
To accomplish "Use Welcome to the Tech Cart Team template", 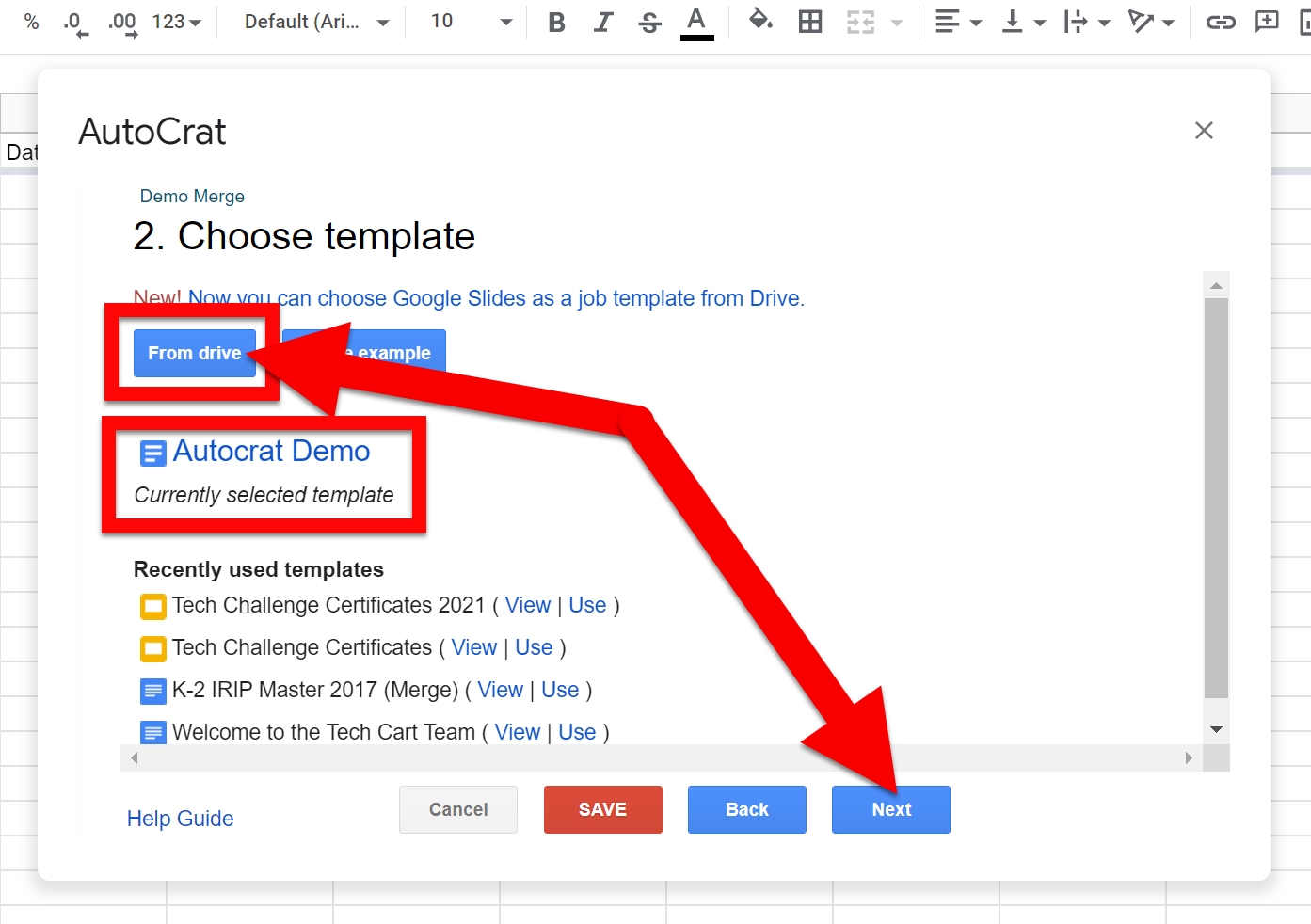I will [x=577, y=732].
